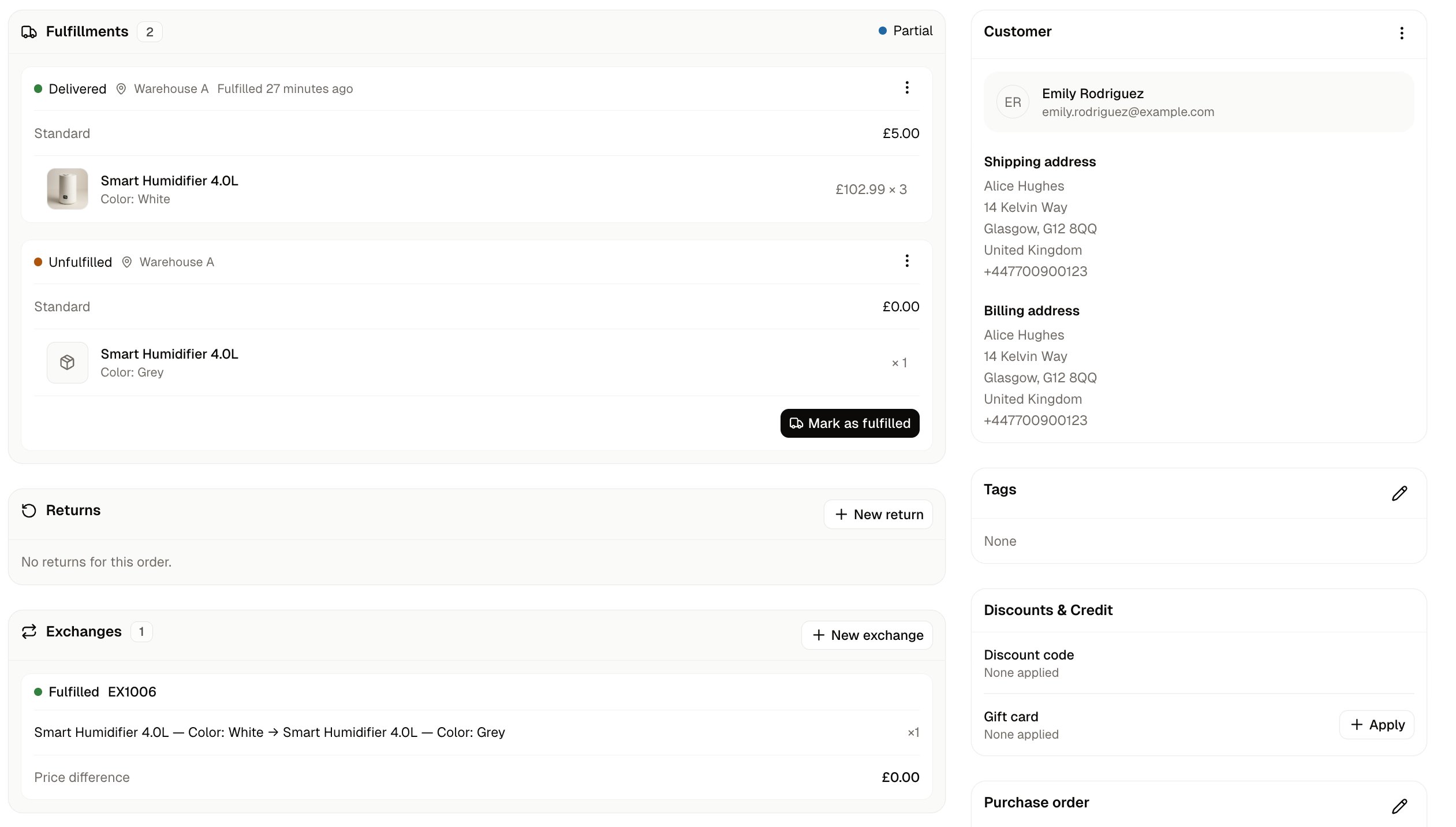Open Unfulfilled fulfillment three-dot menu

point(907,261)
